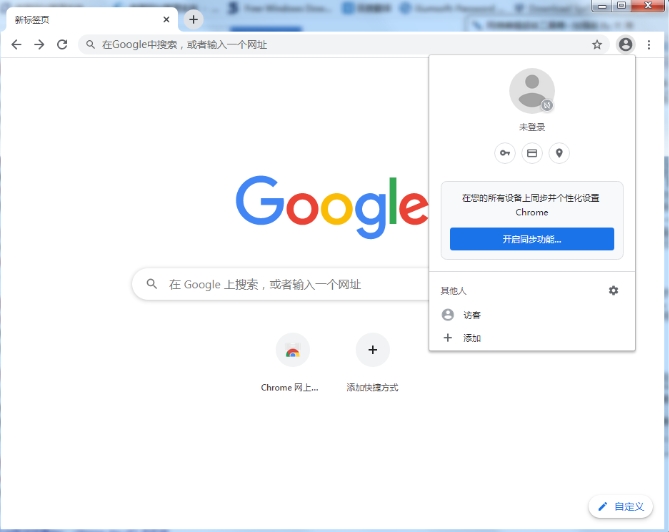Screen dimensions: 669x532
Task: Open passwords via the key icon
Action: pyautogui.click(x=505, y=153)
